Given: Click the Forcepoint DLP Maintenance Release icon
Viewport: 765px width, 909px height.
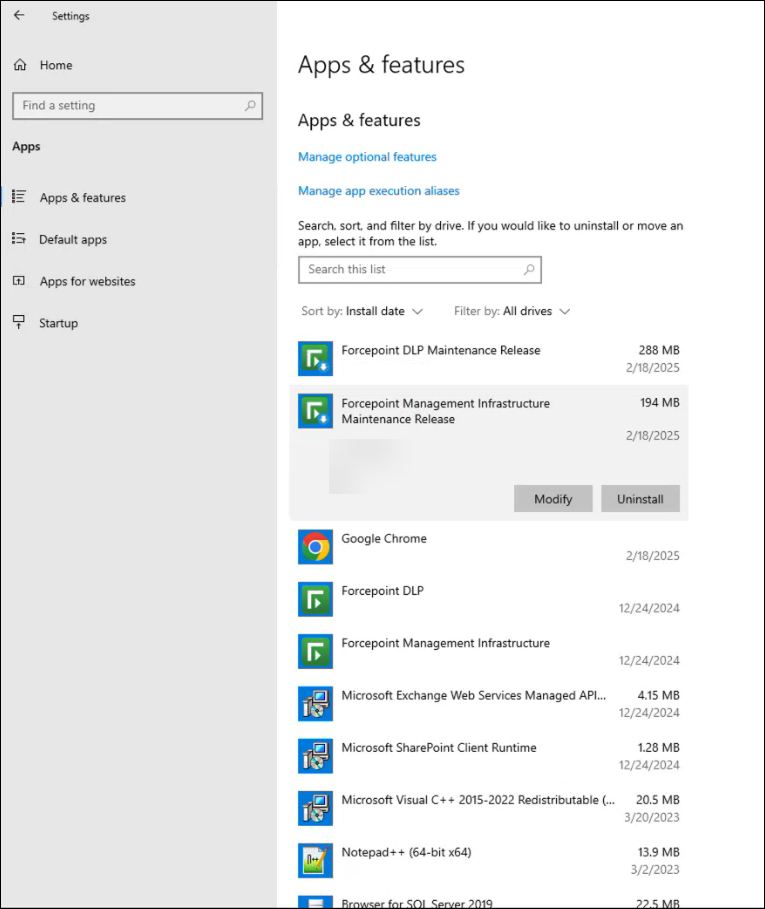Looking at the screenshot, I should point(315,358).
